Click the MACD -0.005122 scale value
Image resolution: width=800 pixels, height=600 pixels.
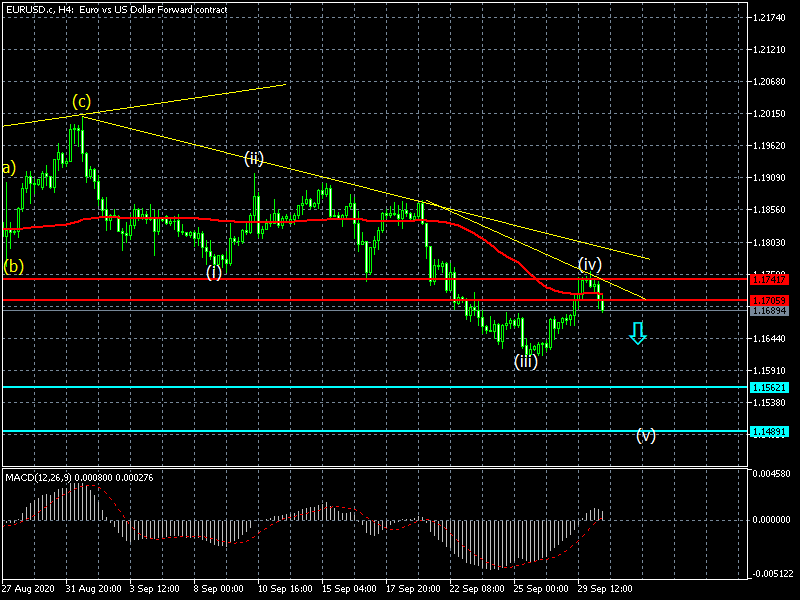771,574
